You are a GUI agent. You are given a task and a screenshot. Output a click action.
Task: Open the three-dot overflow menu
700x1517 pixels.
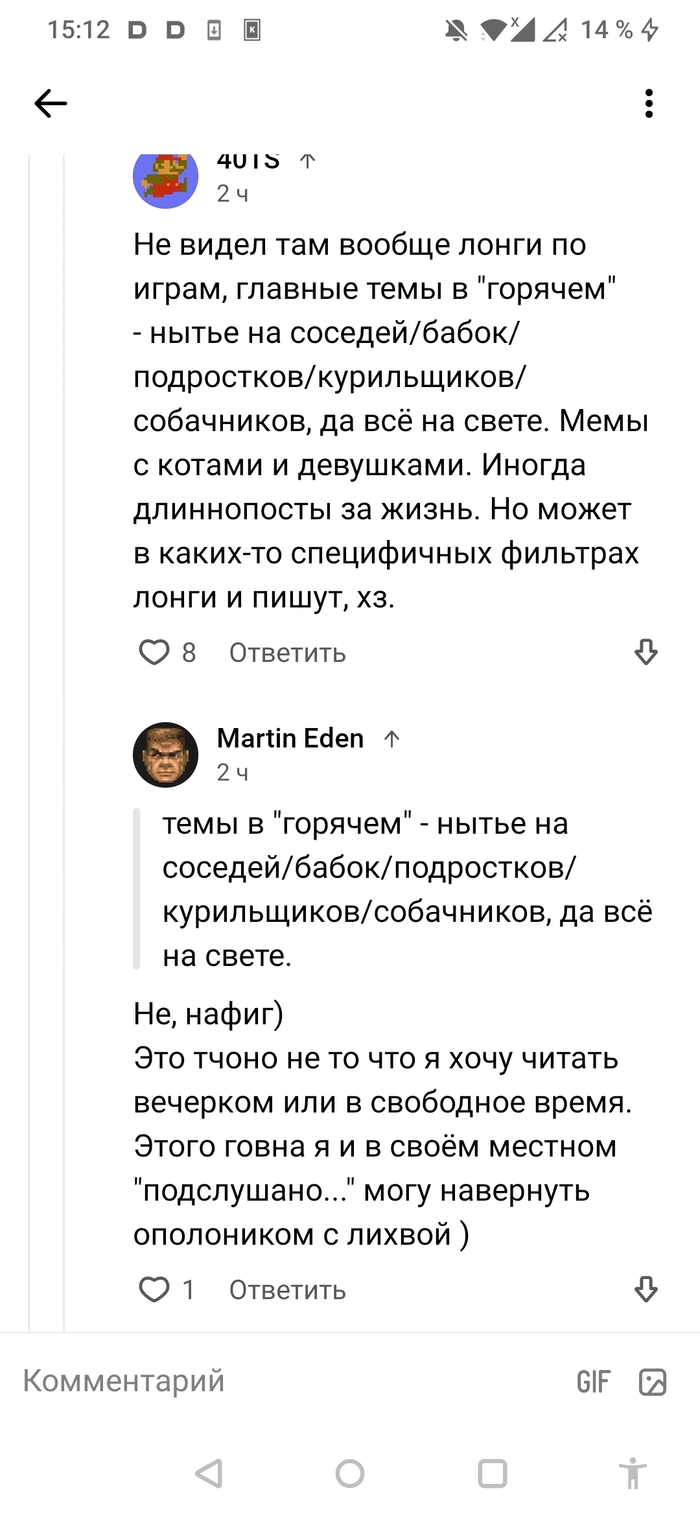click(649, 103)
